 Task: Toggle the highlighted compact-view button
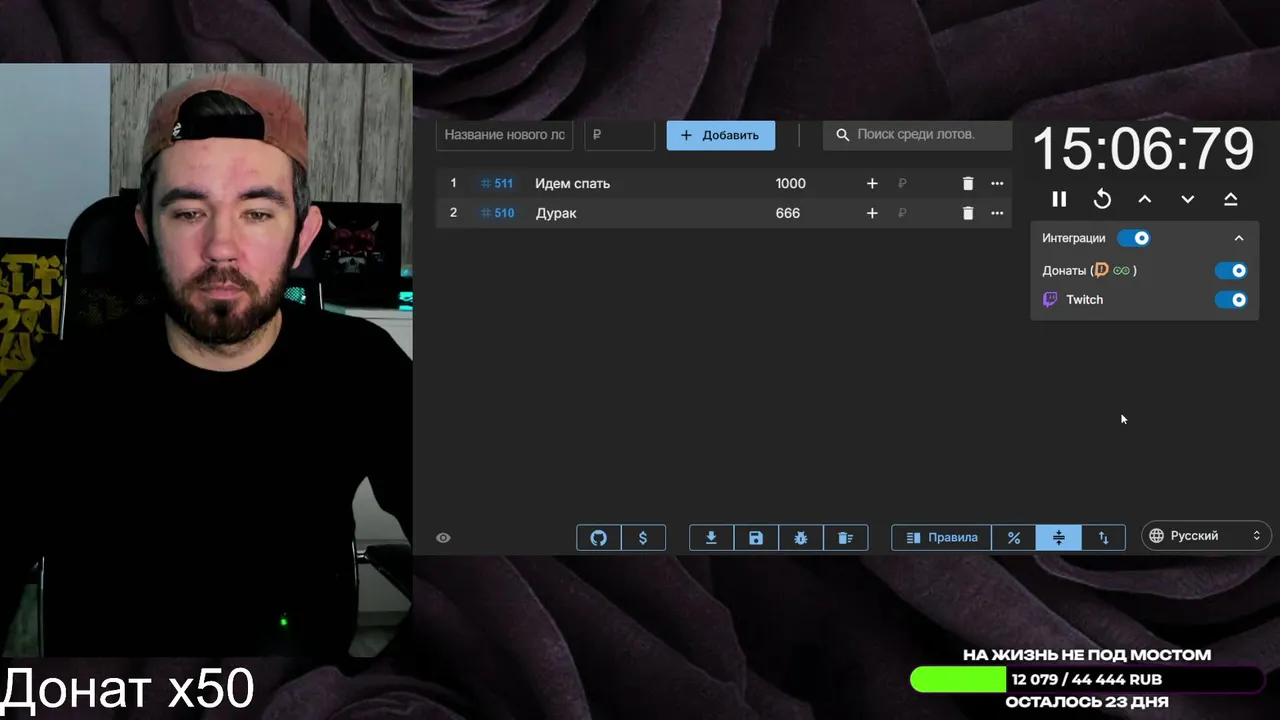(x=1059, y=538)
